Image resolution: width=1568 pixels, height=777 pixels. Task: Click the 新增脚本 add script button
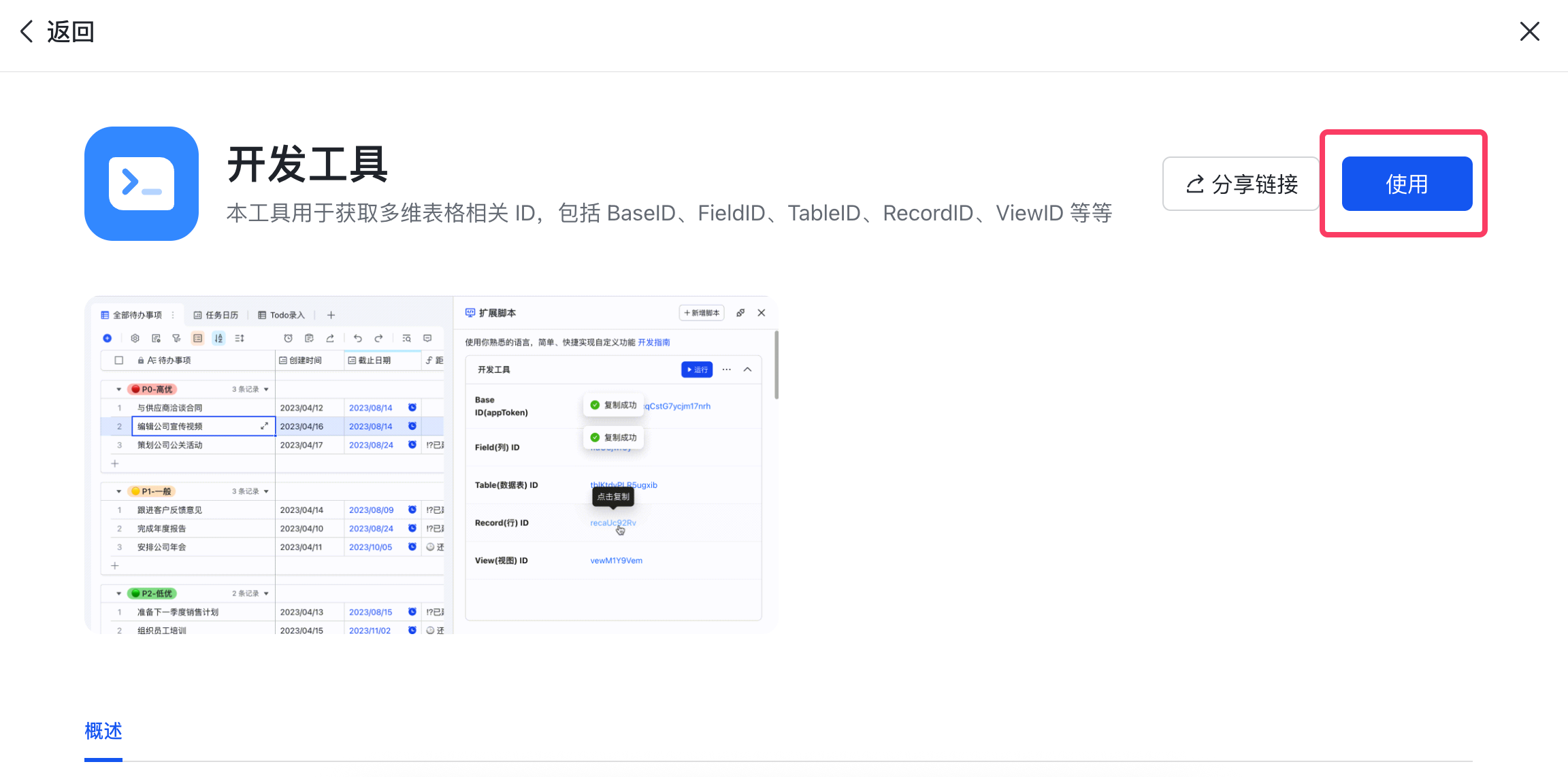(702, 313)
